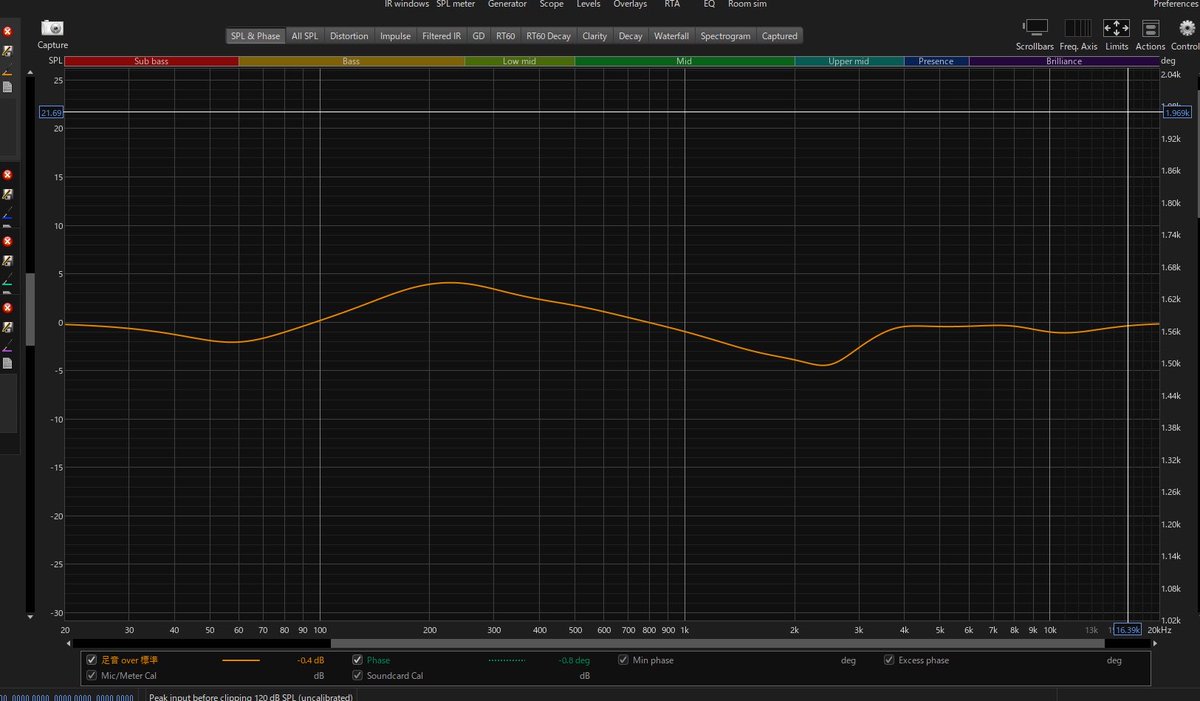
Task: Open the Controls gear icon
Action: [x=1186, y=29]
